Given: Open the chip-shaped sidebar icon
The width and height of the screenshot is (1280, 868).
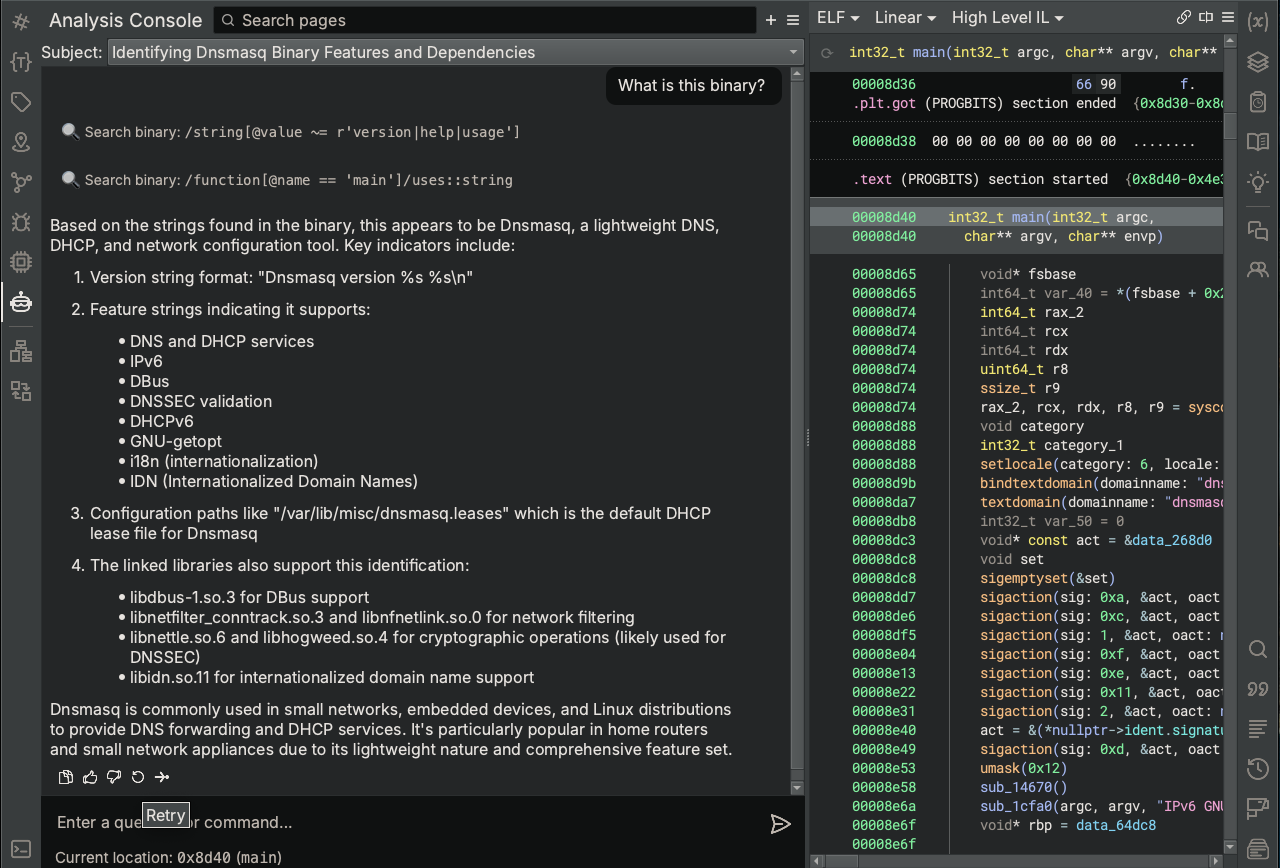Looking at the screenshot, I should pyautogui.click(x=20, y=262).
